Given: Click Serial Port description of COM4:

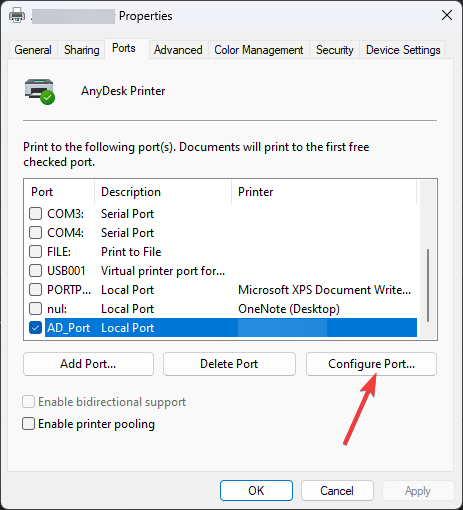Looking at the screenshot, I should [x=127, y=233].
